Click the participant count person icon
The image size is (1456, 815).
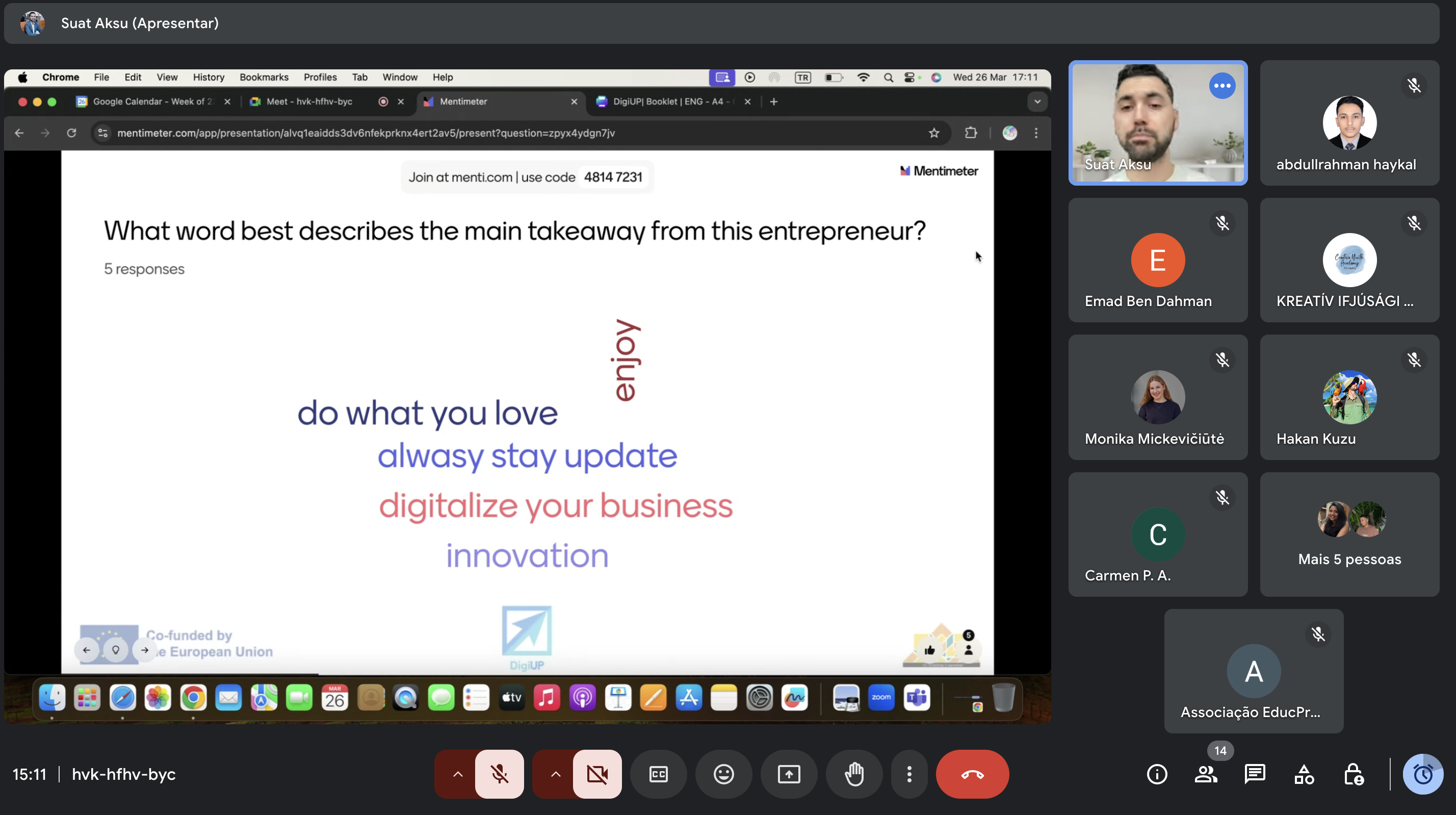tap(968, 650)
